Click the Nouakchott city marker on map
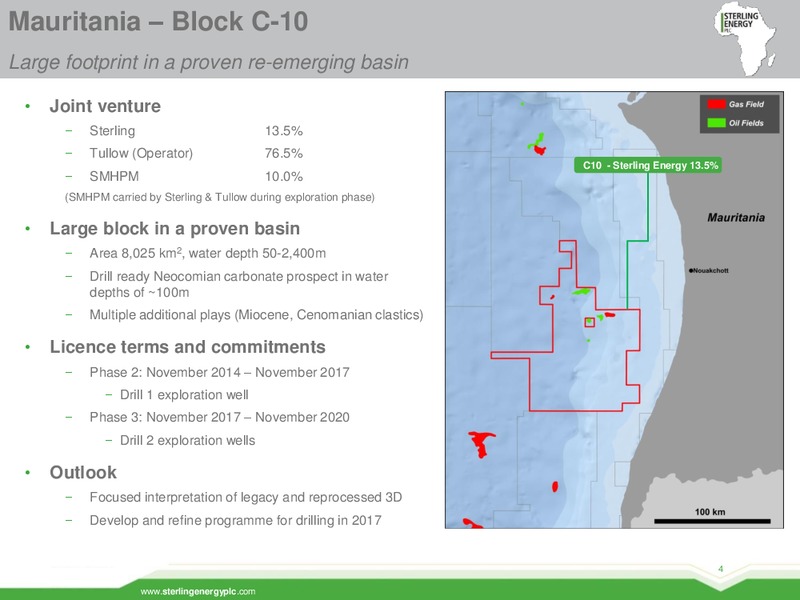Image resolution: width=800 pixels, height=600 pixels. (691, 270)
